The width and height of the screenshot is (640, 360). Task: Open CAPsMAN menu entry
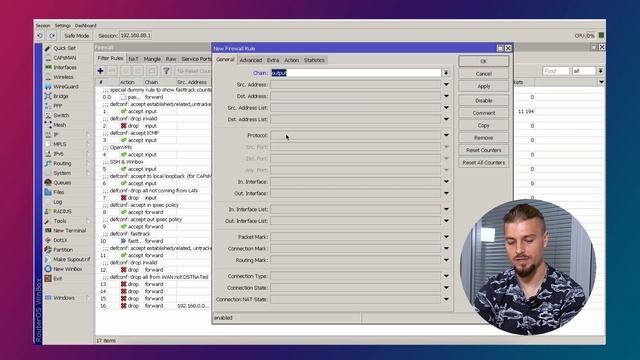coord(64,58)
